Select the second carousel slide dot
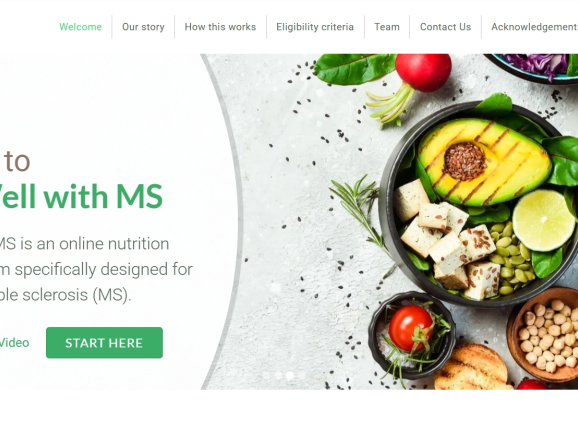 click(278, 375)
